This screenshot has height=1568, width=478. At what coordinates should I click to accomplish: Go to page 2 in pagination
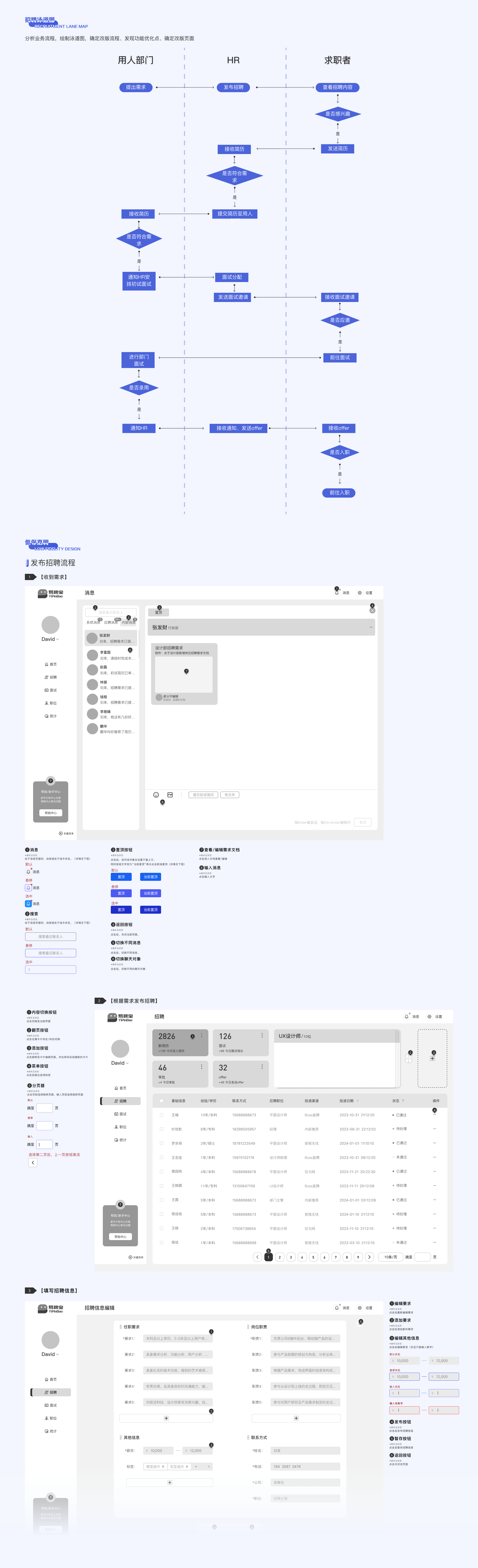pos(280,1257)
